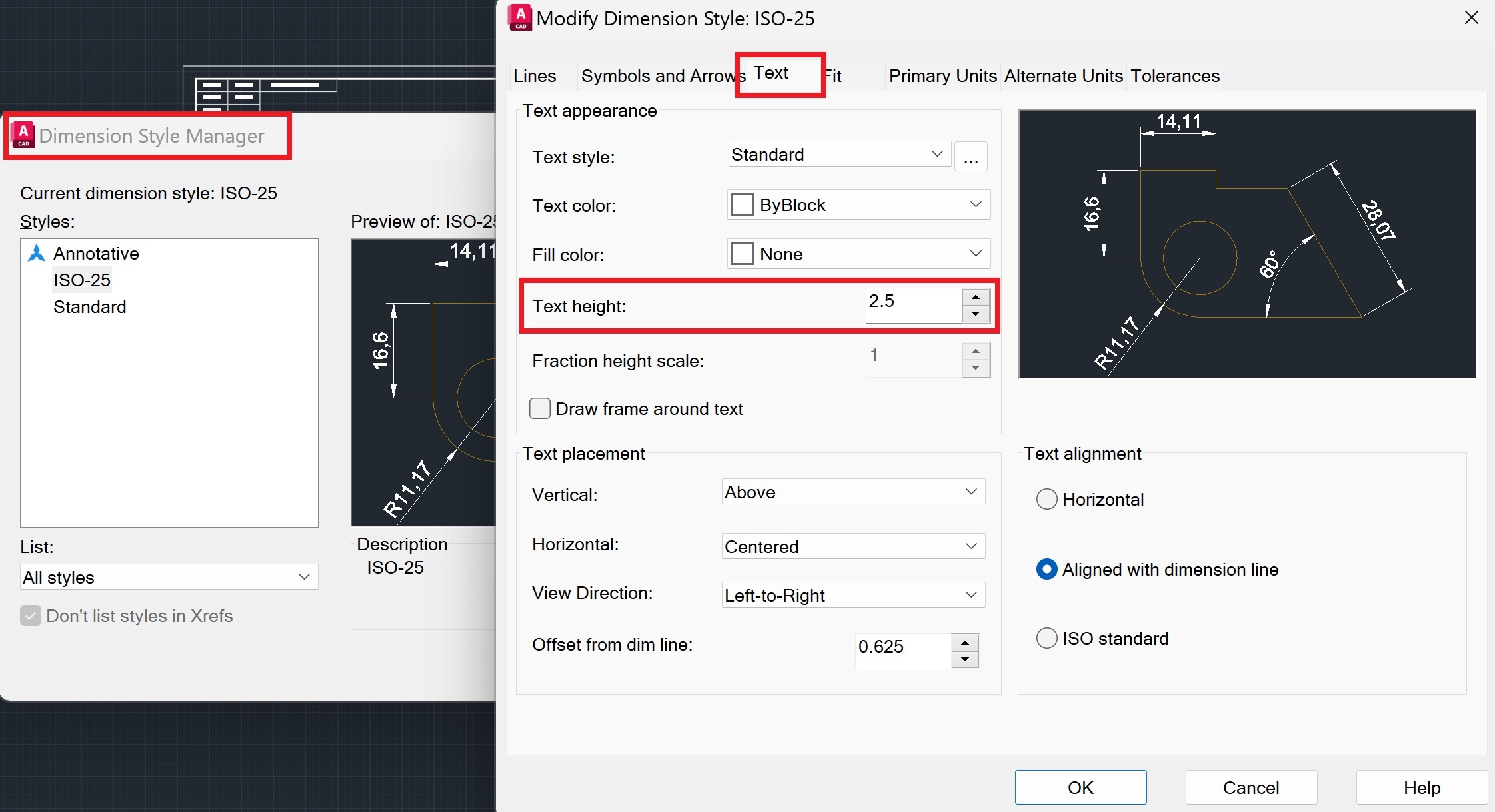The width and height of the screenshot is (1495, 812).
Task: Click the Annotative style icon in Styles list
Action: (x=37, y=254)
